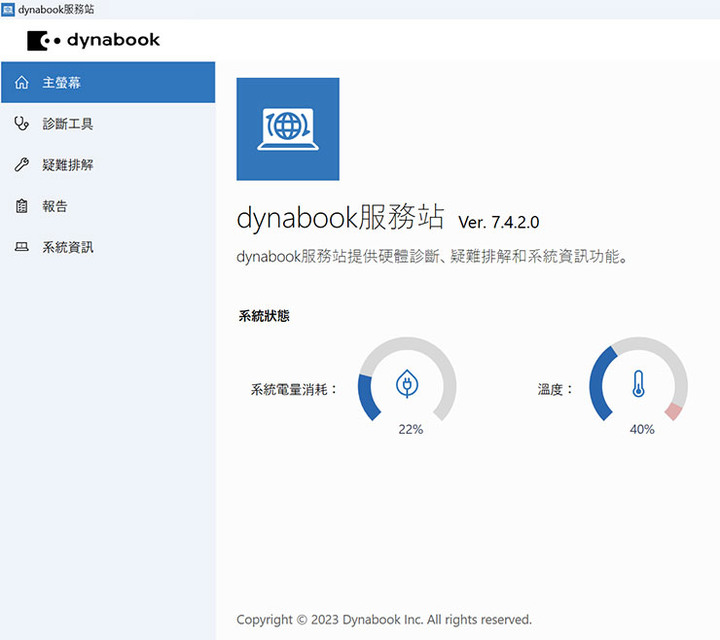Click the wrench icon for 疑難排解
720x640 pixels.
22,165
